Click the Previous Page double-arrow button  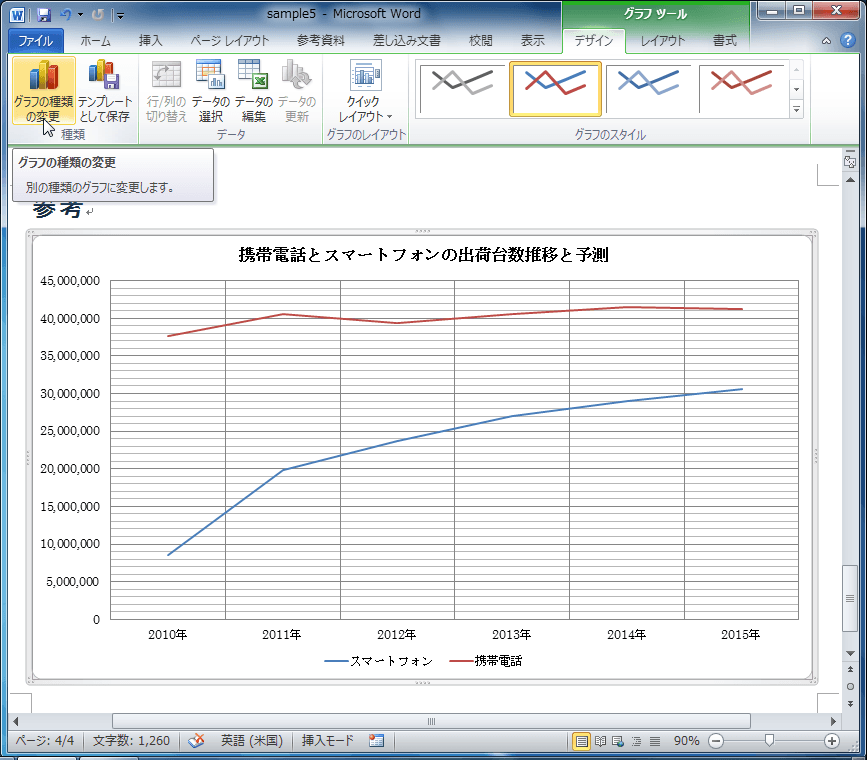pyautogui.click(x=850, y=669)
